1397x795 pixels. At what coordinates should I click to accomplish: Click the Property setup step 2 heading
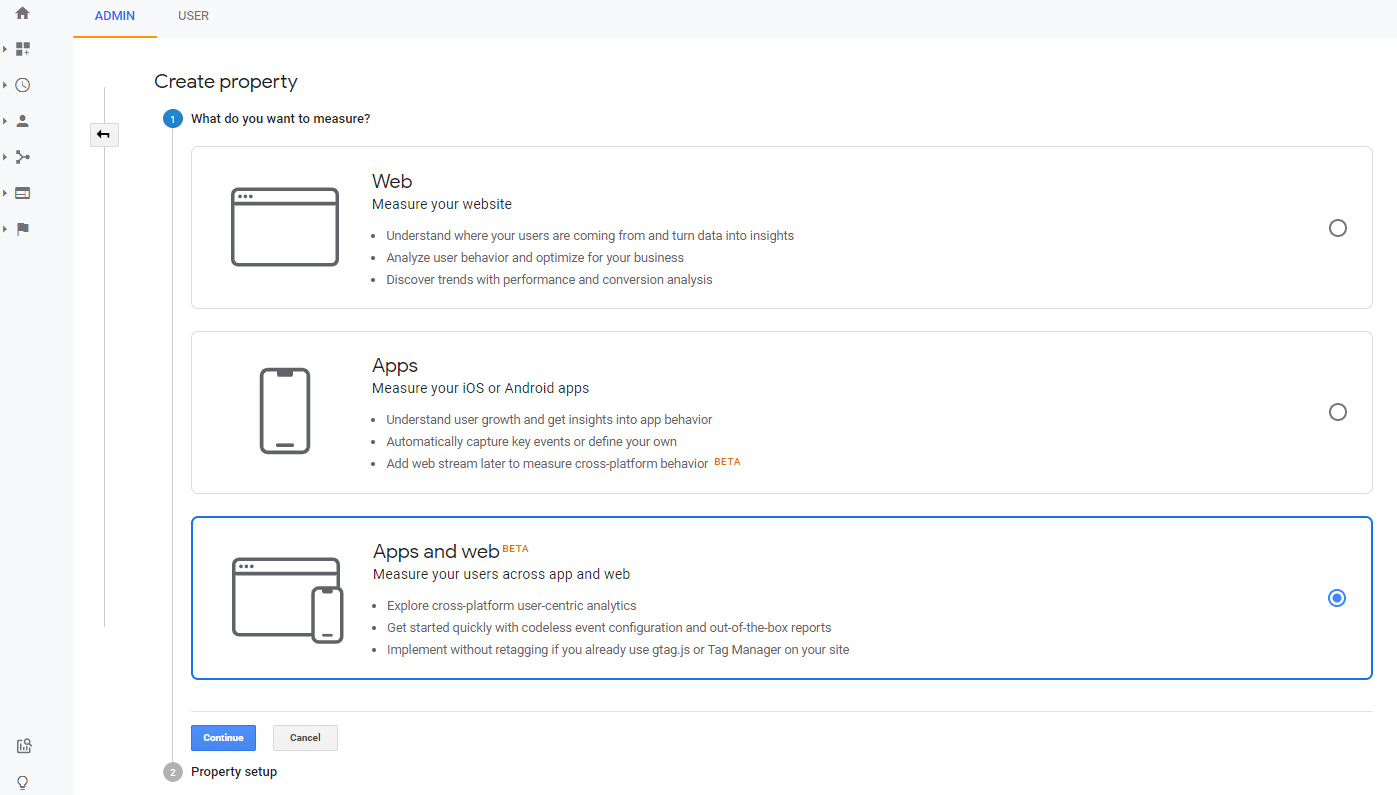click(234, 772)
